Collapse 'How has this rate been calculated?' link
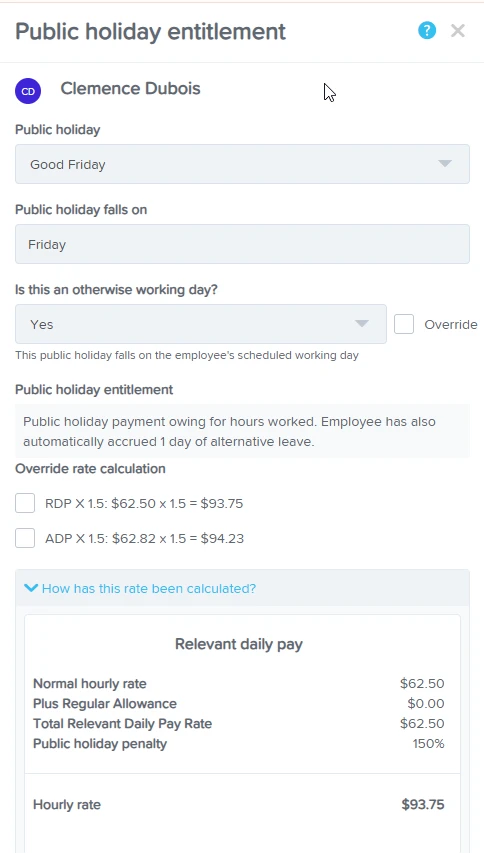484x853 pixels. click(148, 588)
